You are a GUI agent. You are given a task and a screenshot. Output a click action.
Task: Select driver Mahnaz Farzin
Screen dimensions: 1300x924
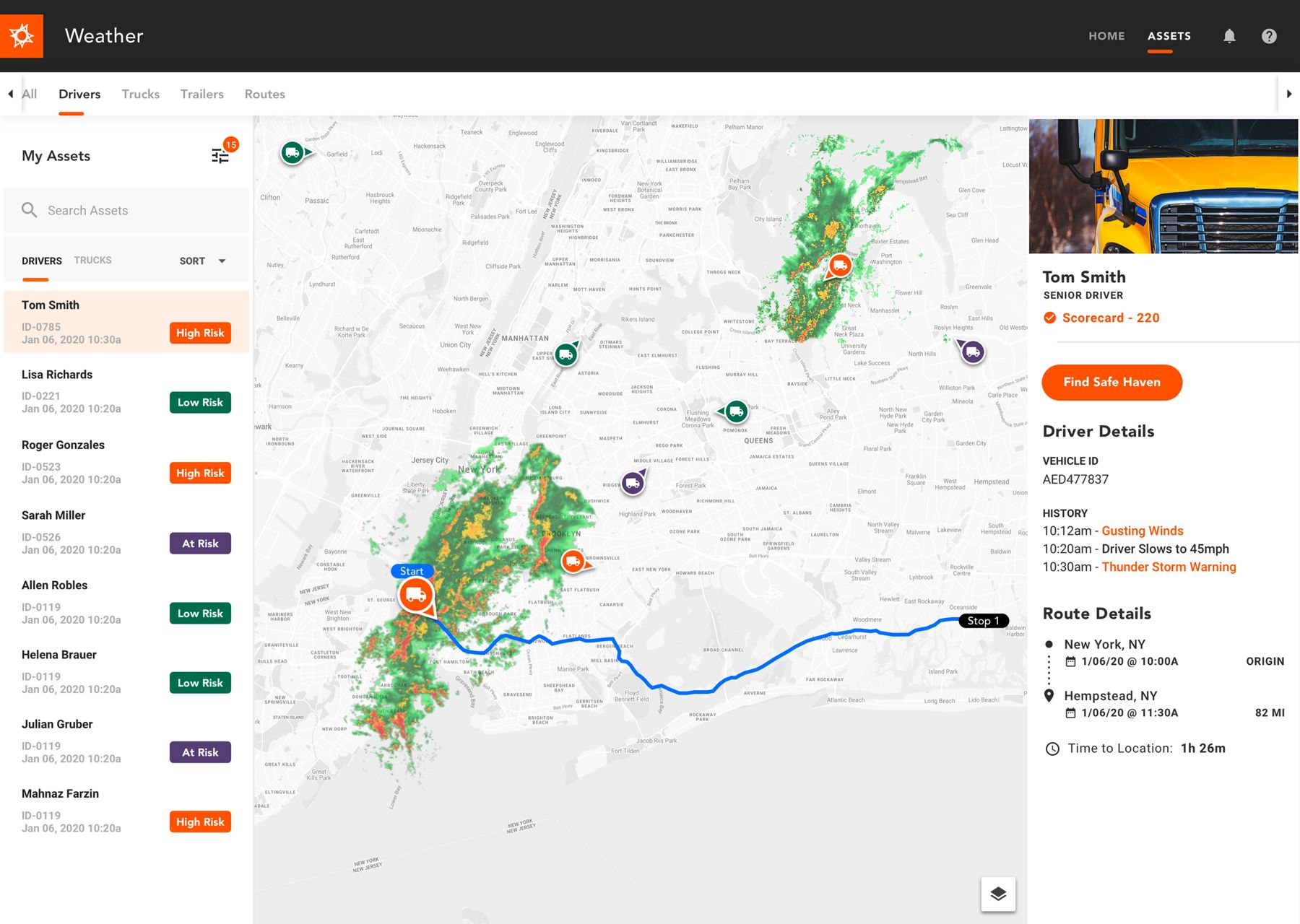(x=126, y=811)
